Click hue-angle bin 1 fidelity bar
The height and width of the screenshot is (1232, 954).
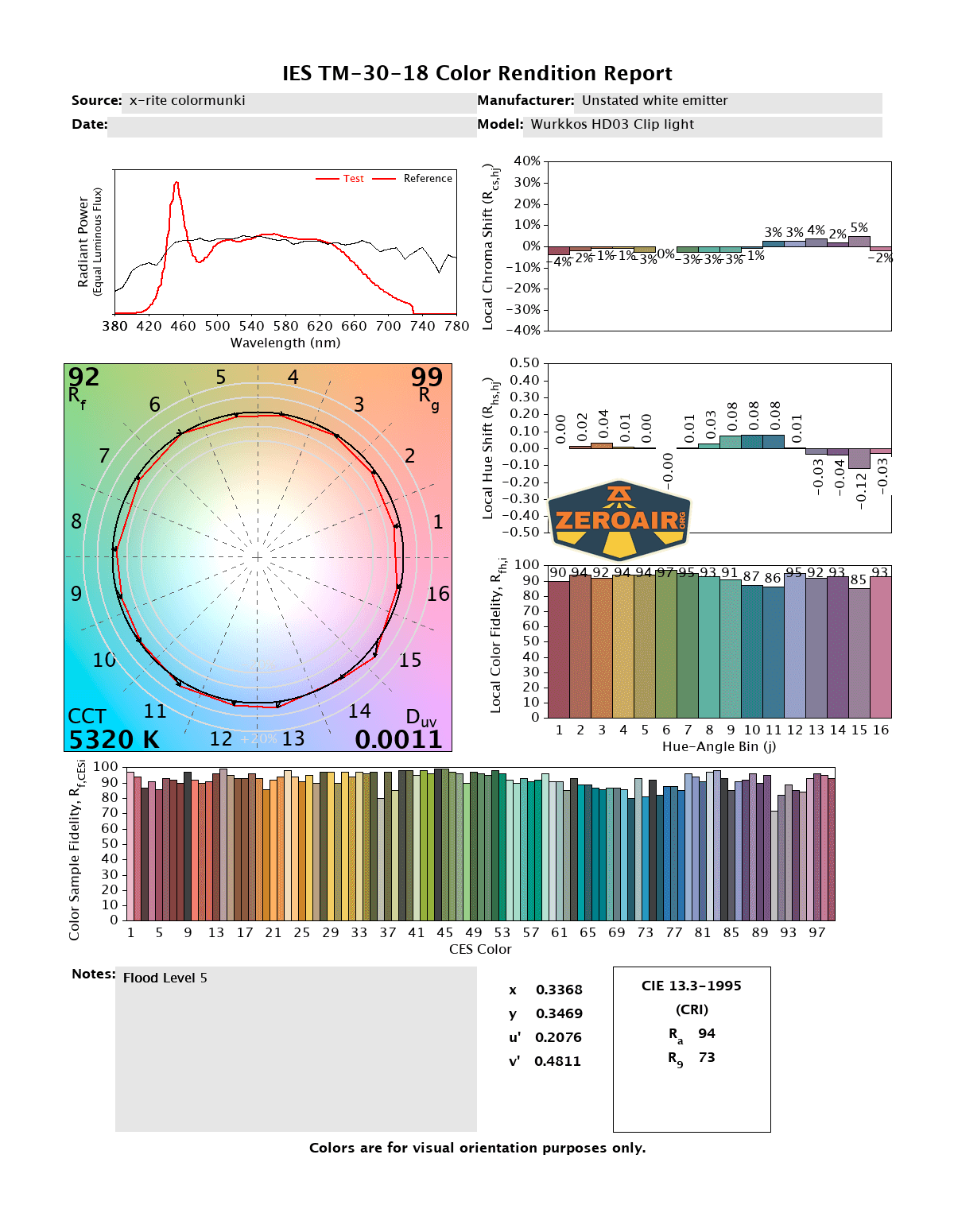tap(559, 649)
